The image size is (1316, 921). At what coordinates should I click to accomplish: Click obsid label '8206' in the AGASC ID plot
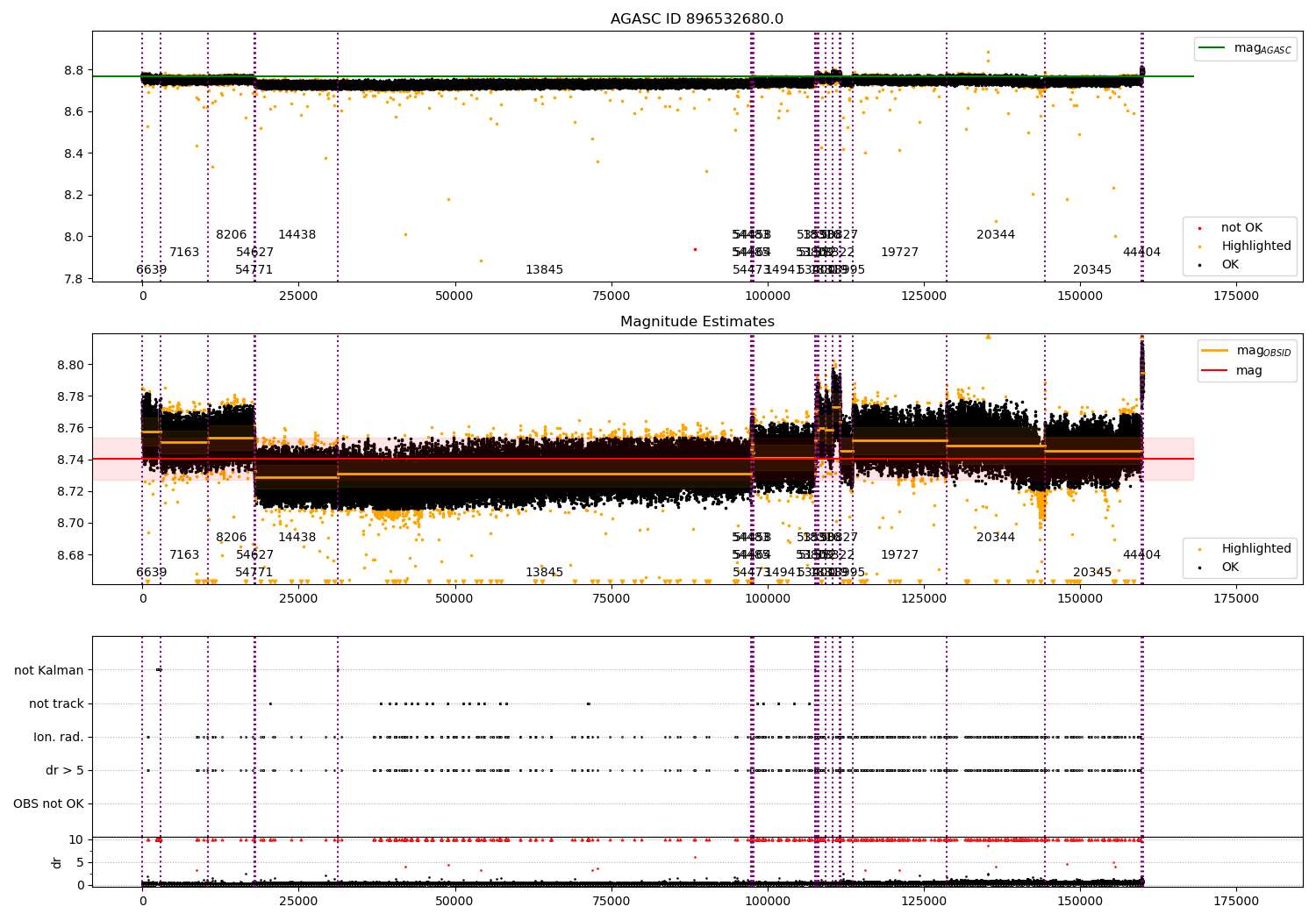pos(232,235)
